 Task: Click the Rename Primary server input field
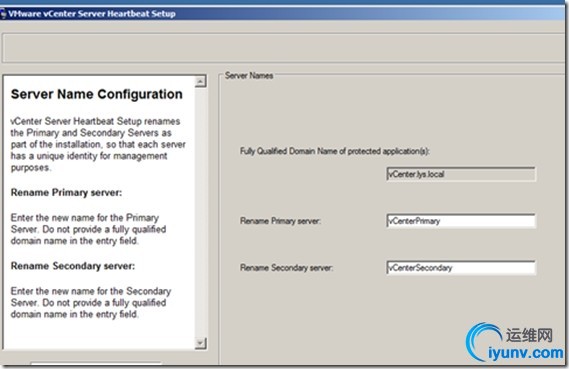[460, 221]
